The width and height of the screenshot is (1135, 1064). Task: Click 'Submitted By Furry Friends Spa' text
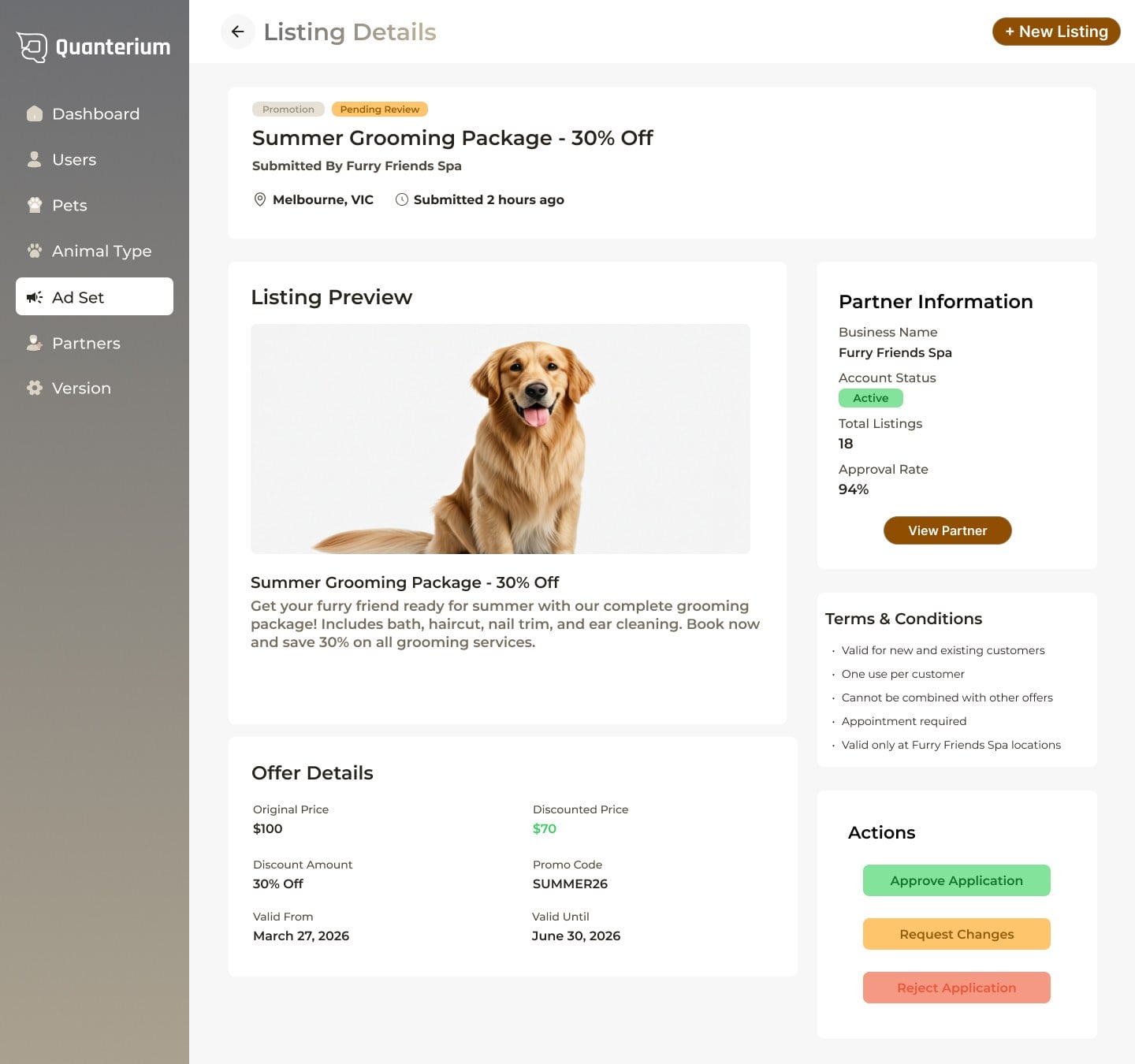point(357,166)
